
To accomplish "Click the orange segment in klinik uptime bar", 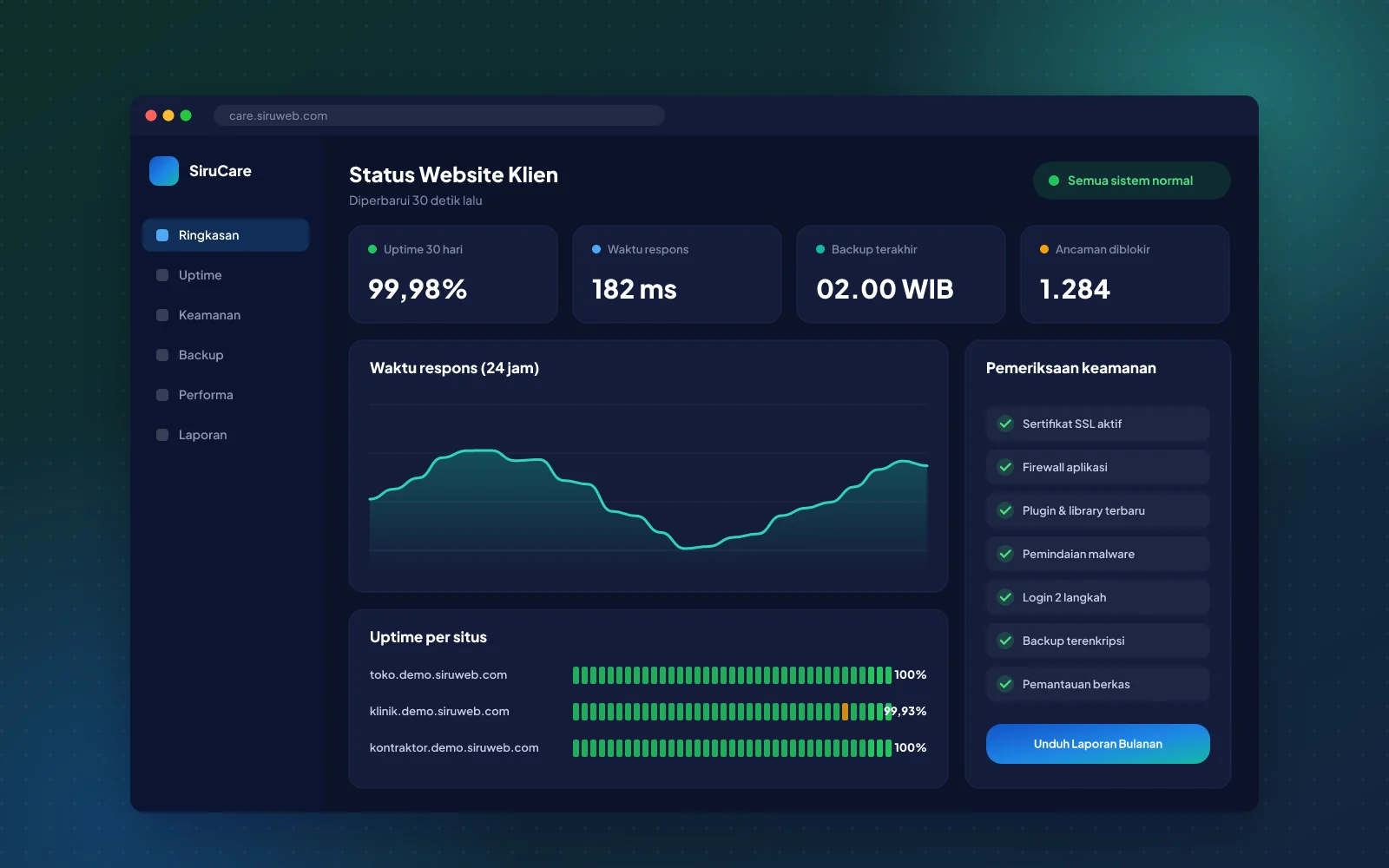I will (x=845, y=712).
